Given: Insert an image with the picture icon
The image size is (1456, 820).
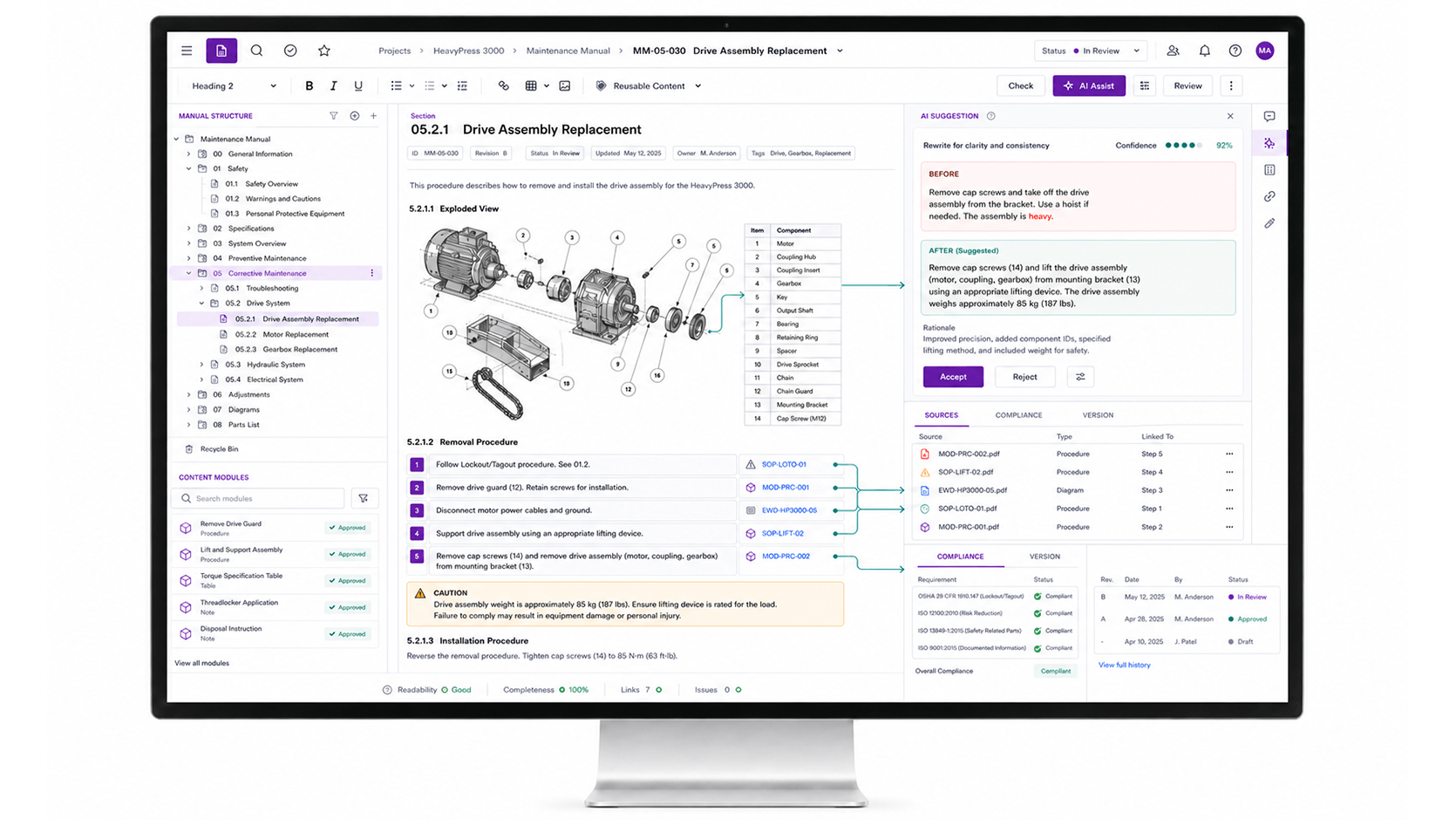Looking at the screenshot, I should [565, 85].
